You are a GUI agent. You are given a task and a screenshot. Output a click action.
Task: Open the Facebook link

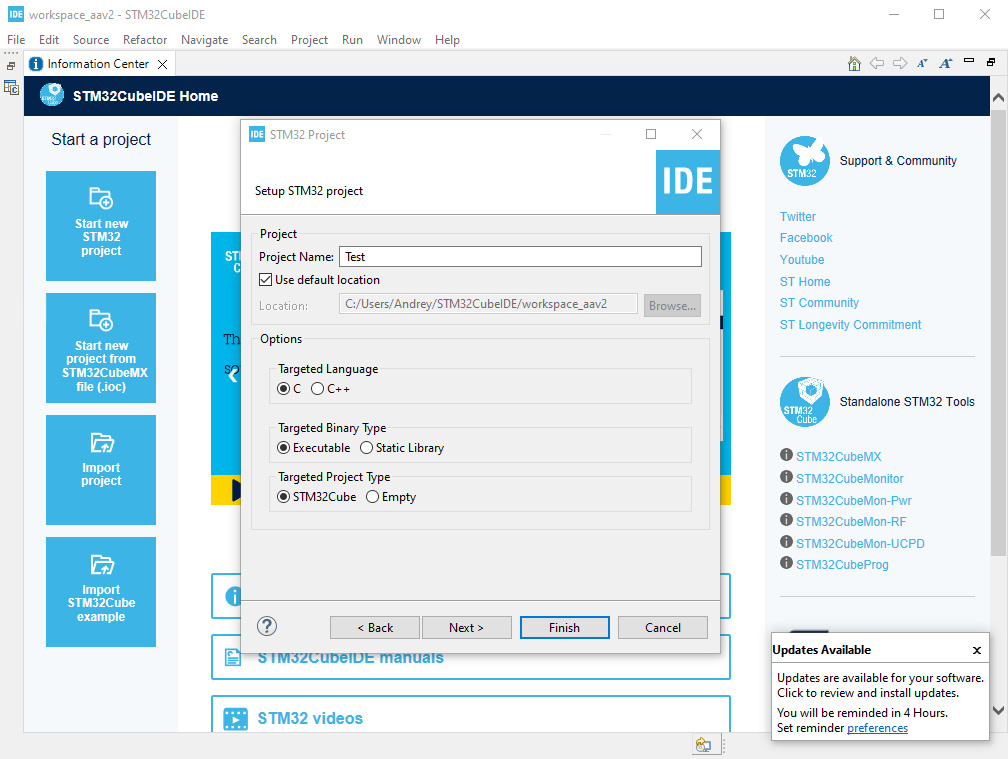pos(806,238)
